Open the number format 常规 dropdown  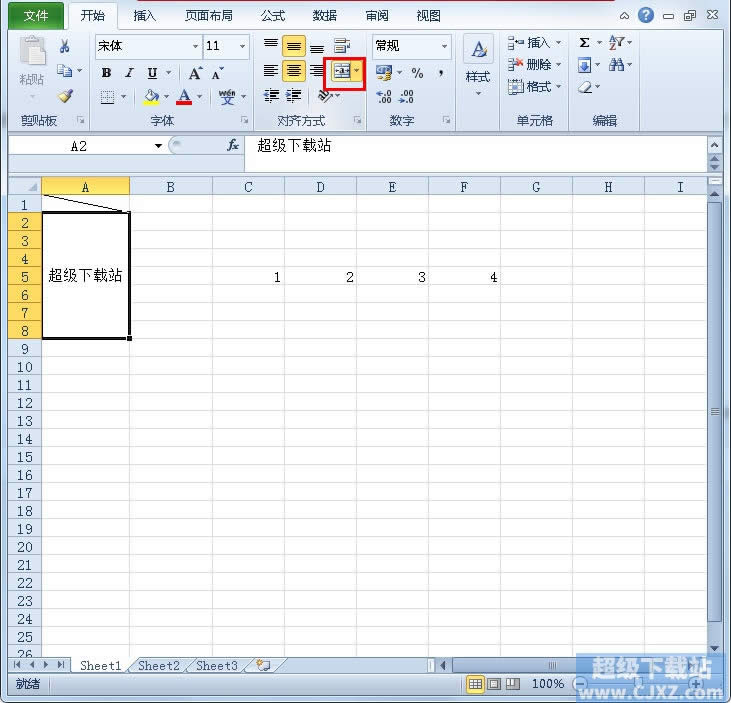pyautogui.click(x=444, y=46)
